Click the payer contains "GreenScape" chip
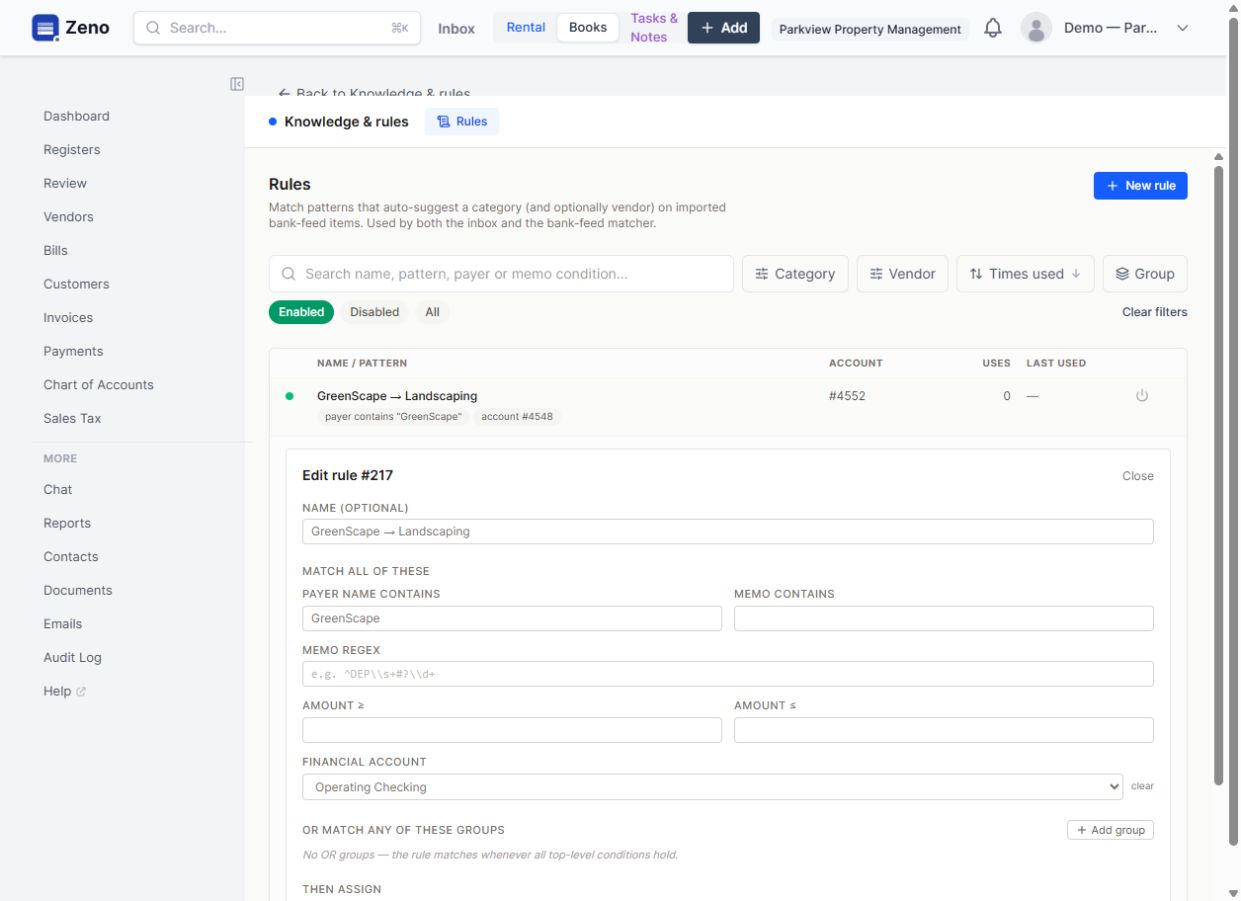This screenshot has height=901, width=1241. (x=394, y=416)
